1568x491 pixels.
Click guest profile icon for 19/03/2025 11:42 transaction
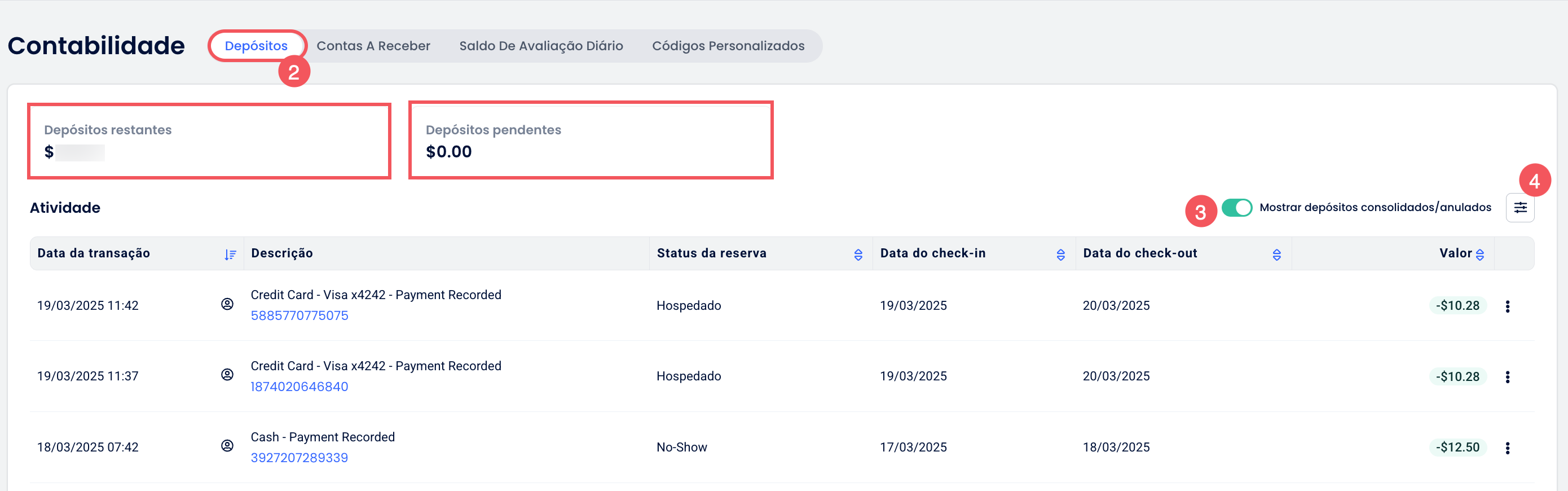click(227, 304)
